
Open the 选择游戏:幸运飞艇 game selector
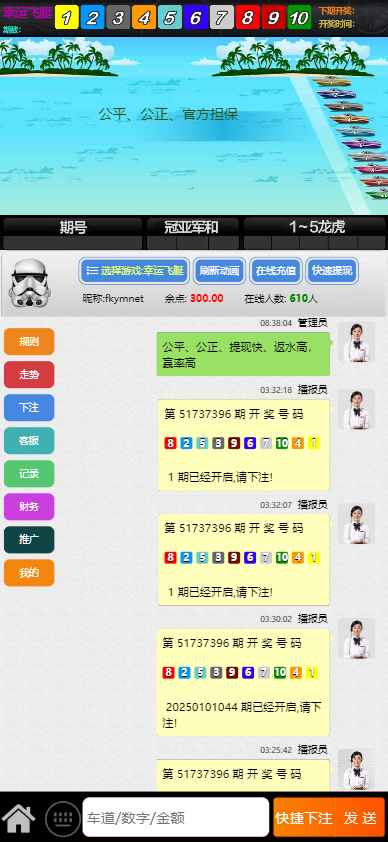click(135, 271)
